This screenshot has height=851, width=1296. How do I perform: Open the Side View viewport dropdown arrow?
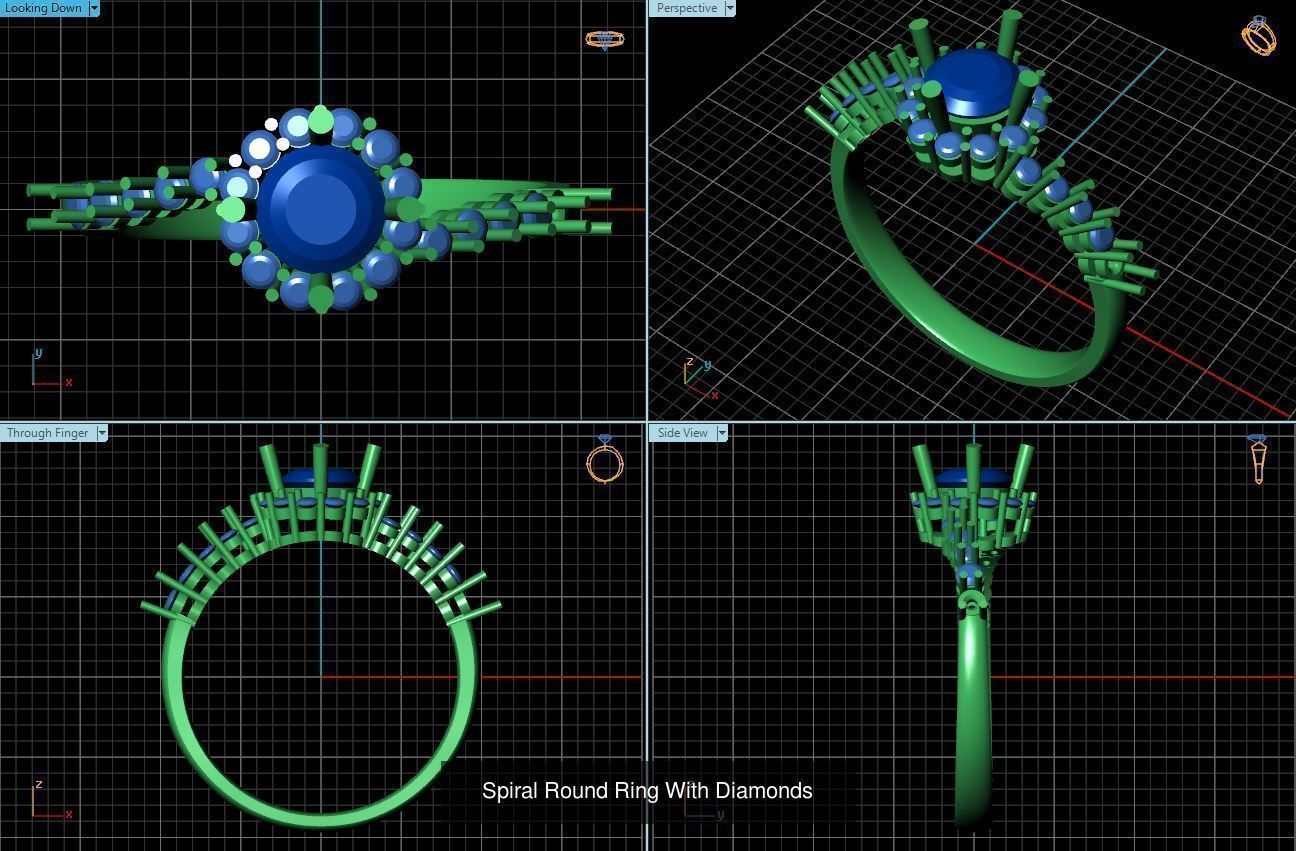[x=722, y=433]
